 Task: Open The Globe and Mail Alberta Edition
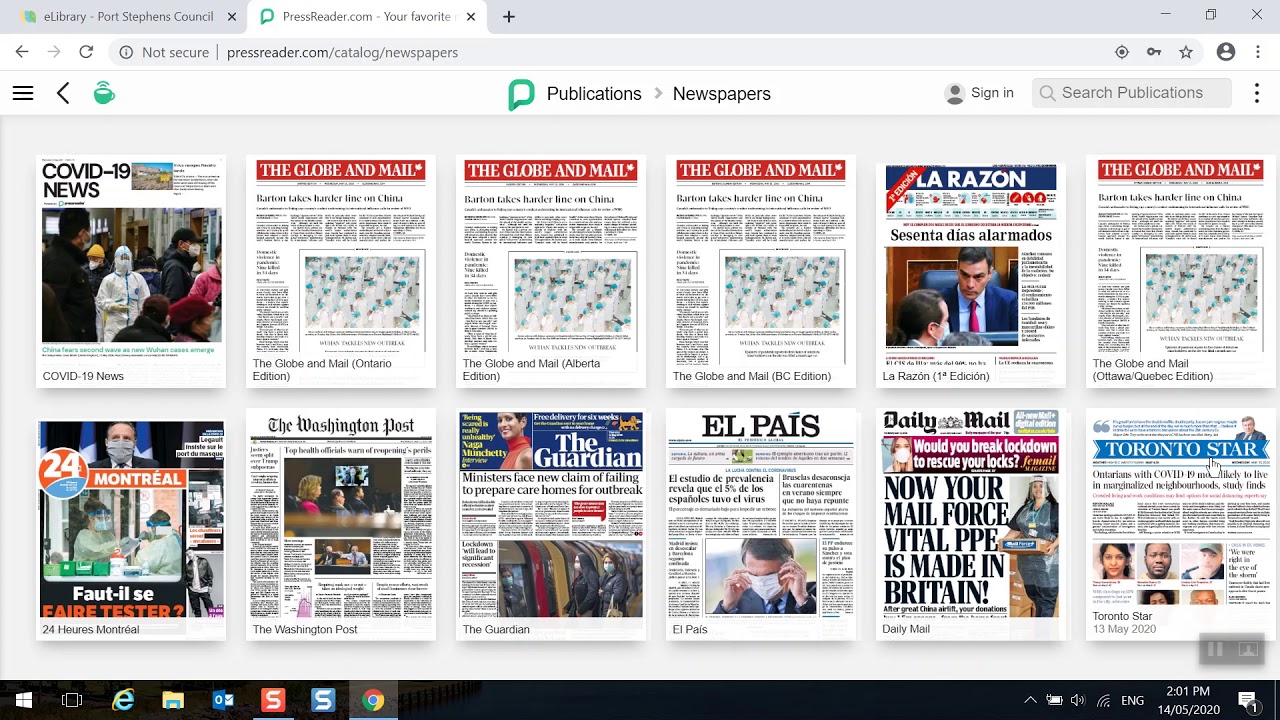551,271
